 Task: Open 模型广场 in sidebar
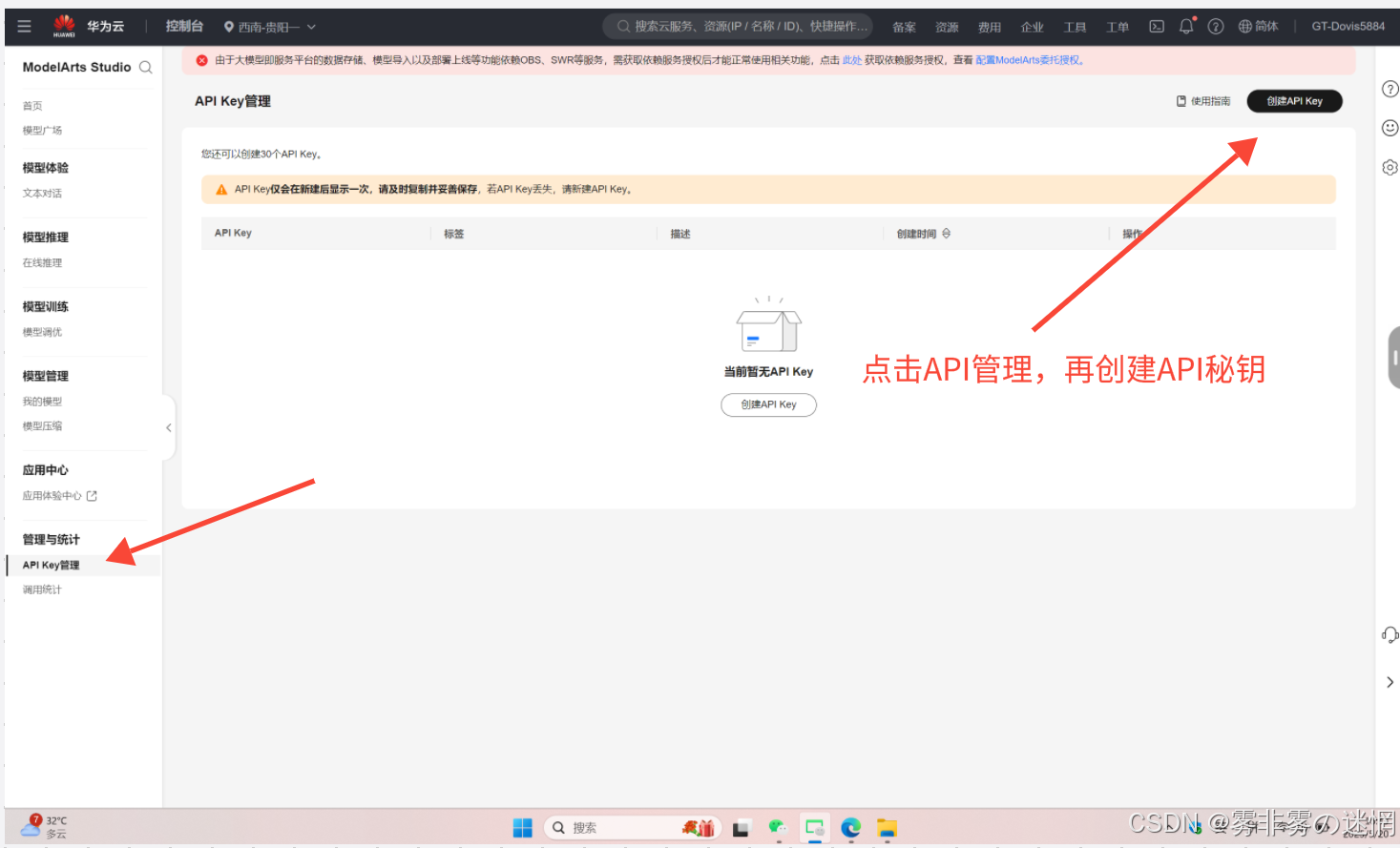(x=42, y=131)
